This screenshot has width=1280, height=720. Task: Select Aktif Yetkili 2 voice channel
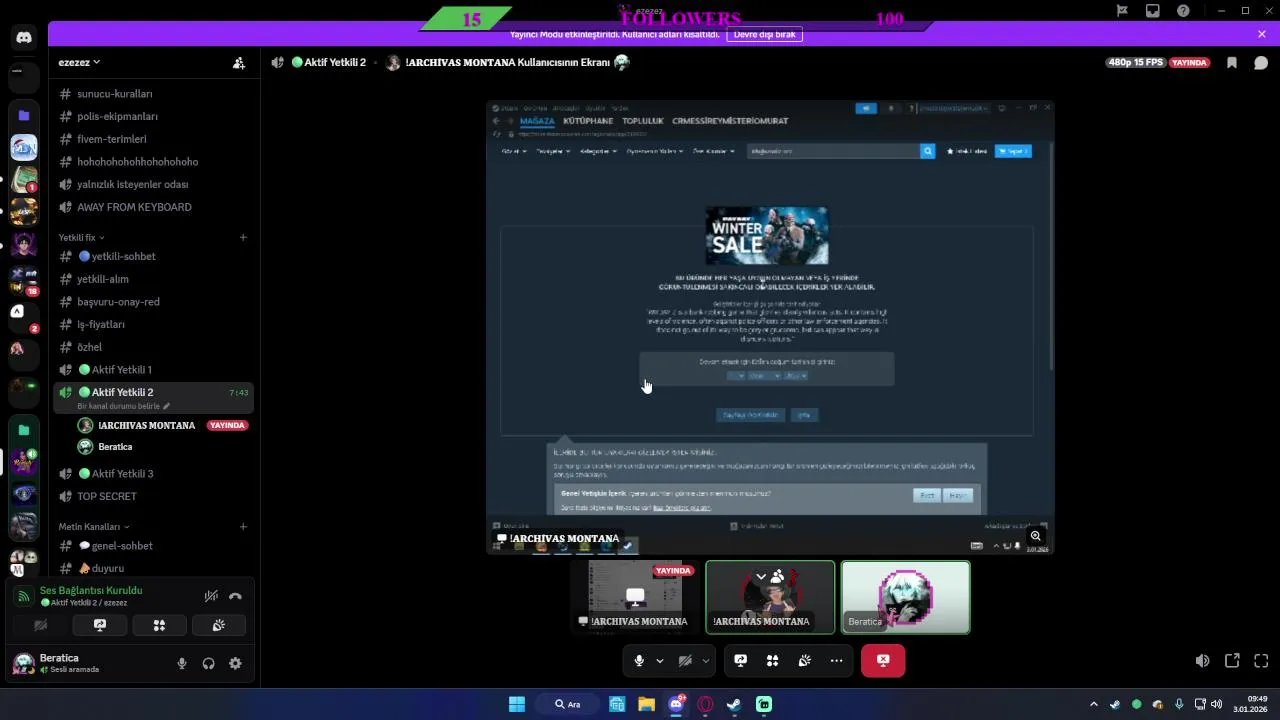point(153,392)
